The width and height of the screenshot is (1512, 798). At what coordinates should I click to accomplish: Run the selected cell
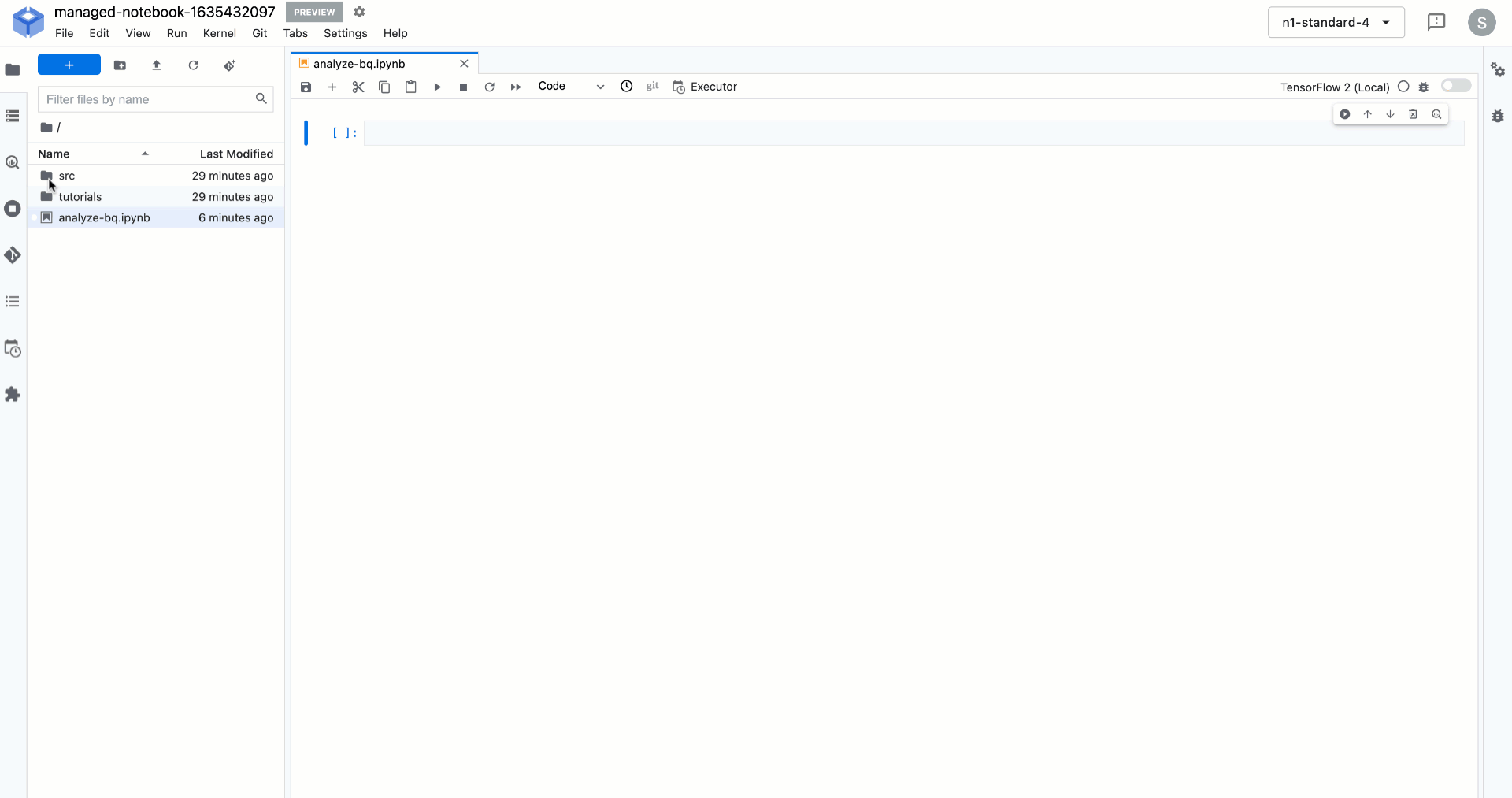click(x=437, y=87)
